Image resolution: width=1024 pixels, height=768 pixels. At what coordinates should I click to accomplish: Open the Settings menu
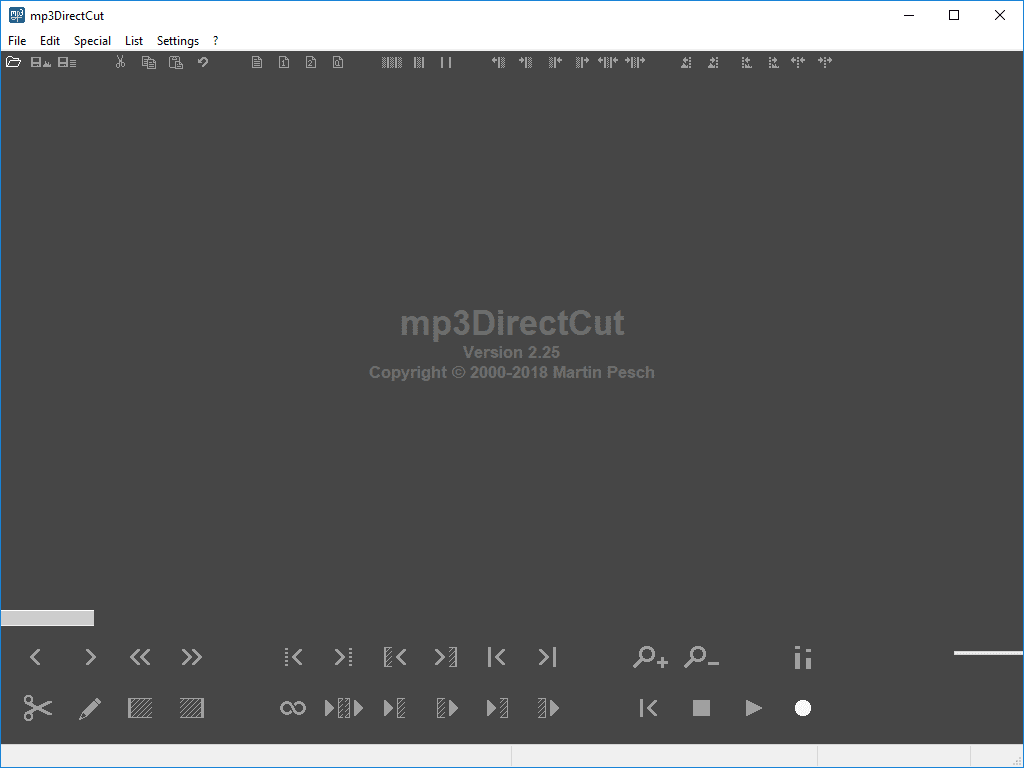pyautogui.click(x=178, y=40)
